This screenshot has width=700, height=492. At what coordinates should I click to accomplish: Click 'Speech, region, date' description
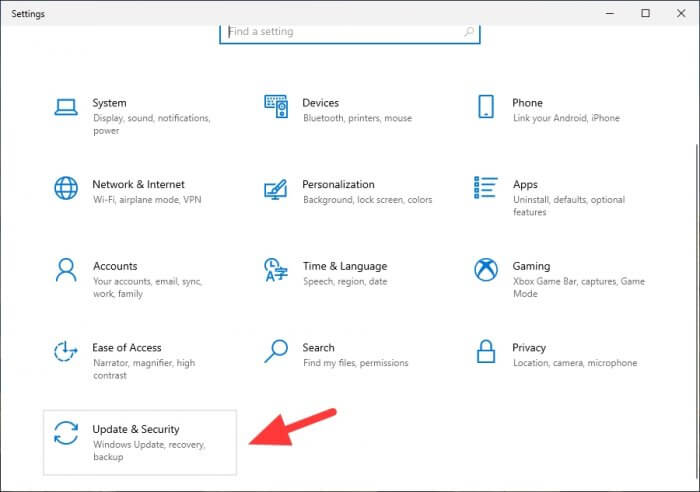point(345,281)
